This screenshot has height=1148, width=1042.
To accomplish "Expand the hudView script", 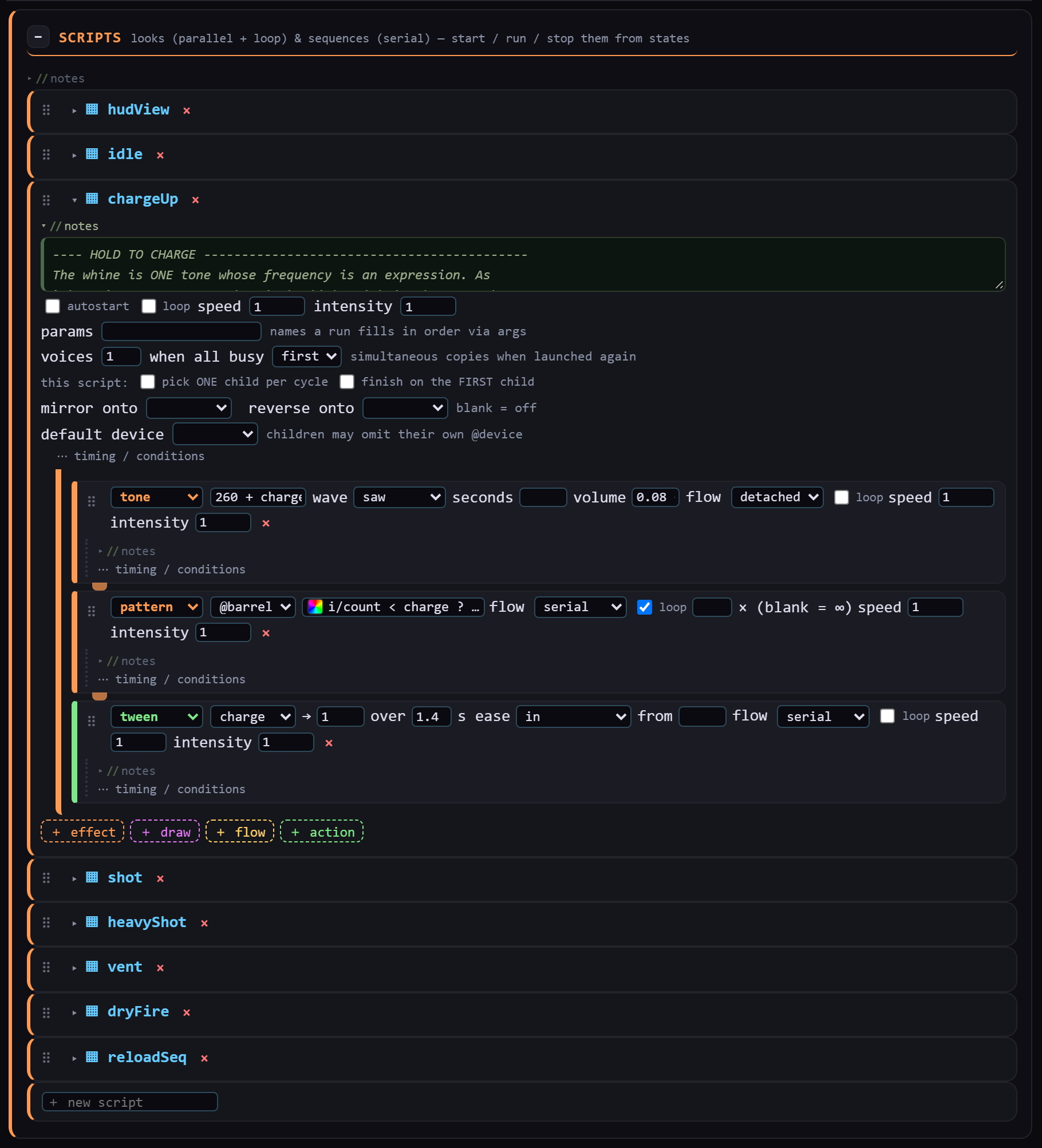I will click(x=74, y=110).
